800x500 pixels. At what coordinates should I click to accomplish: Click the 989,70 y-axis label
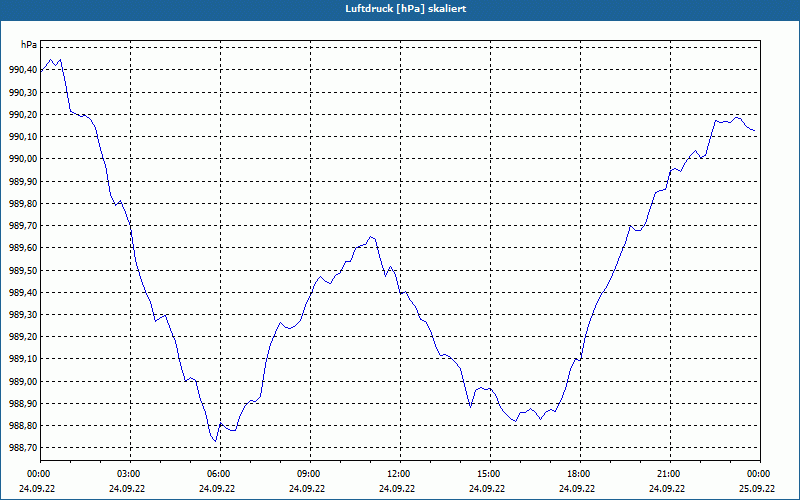(x=23, y=226)
